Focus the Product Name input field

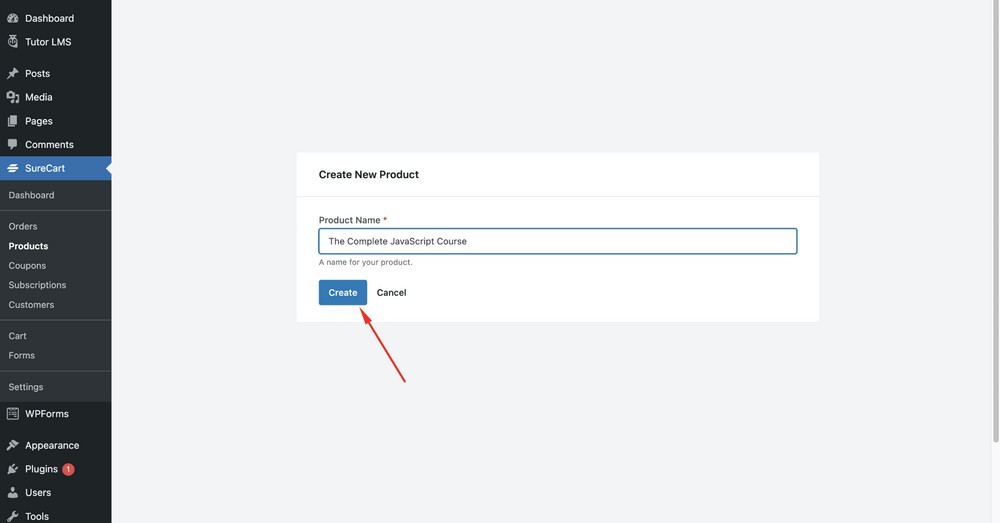coord(558,241)
